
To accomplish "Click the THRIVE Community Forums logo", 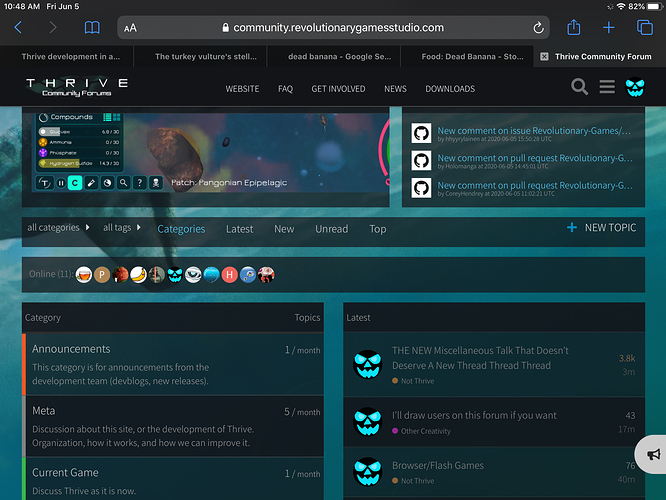I will tap(77, 87).
